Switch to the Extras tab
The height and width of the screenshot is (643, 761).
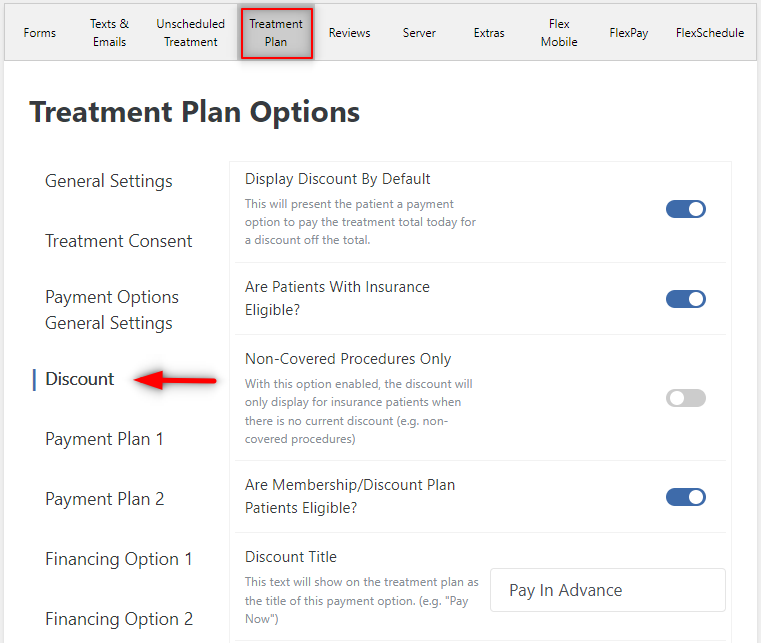(x=489, y=33)
